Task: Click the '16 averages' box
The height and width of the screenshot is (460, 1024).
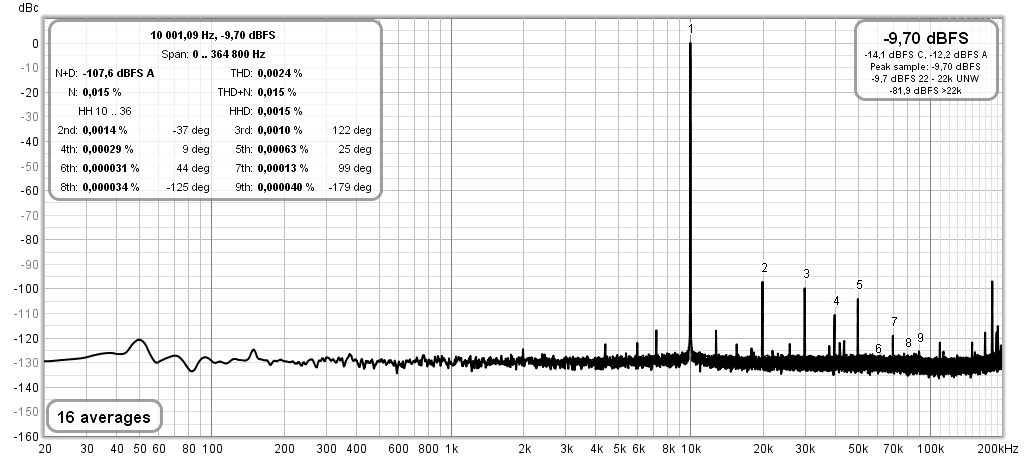Action: 104,417
